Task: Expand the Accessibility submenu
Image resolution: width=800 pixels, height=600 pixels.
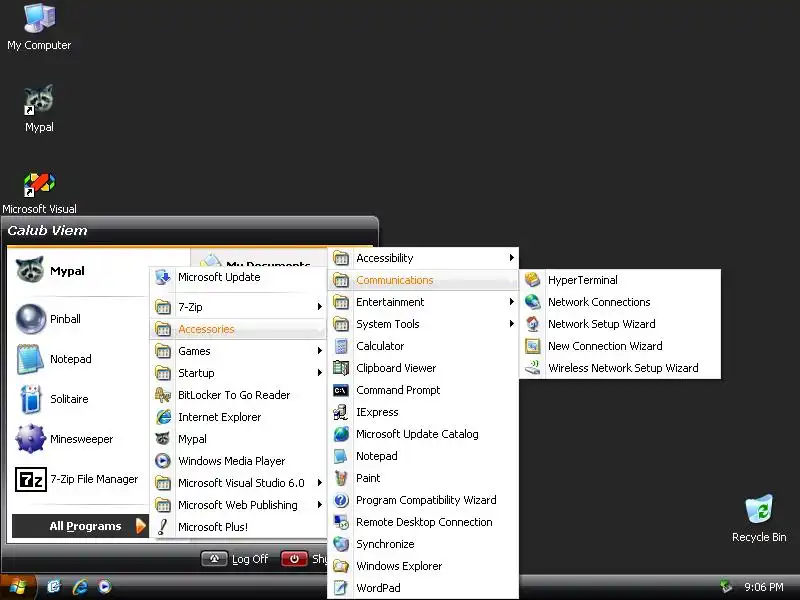Action: pyautogui.click(x=423, y=258)
